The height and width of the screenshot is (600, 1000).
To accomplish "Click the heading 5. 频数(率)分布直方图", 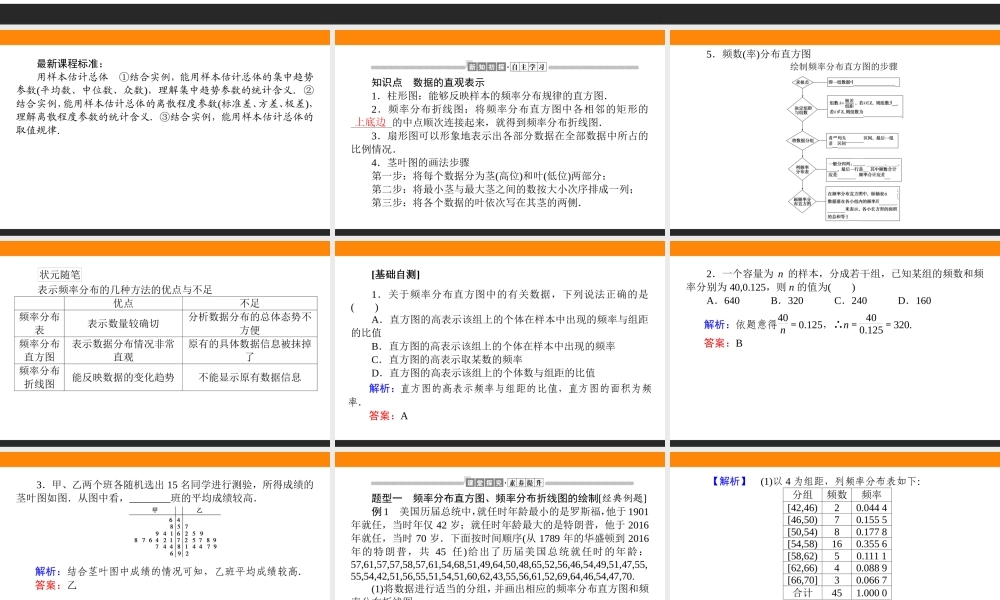I will [758, 54].
